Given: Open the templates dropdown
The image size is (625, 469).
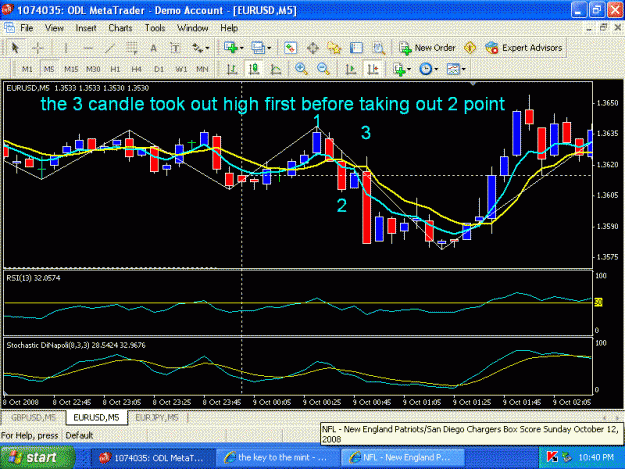Looking at the screenshot, I should (x=456, y=69).
